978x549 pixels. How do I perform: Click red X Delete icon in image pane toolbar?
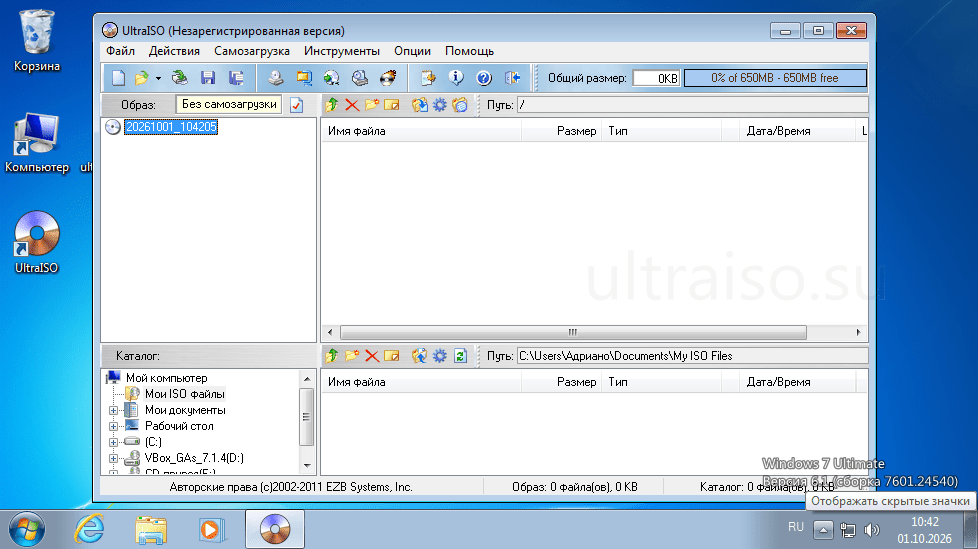point(352,105)
